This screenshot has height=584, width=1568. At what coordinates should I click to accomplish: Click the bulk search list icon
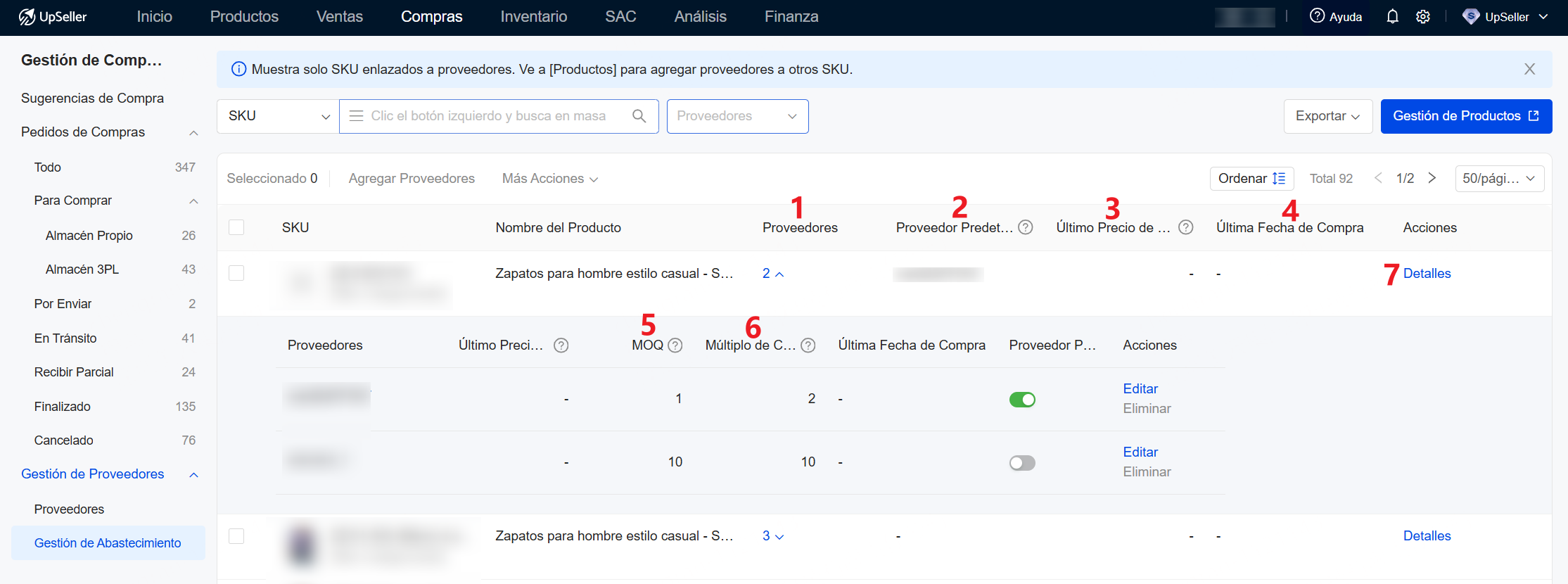pos(356,116)
